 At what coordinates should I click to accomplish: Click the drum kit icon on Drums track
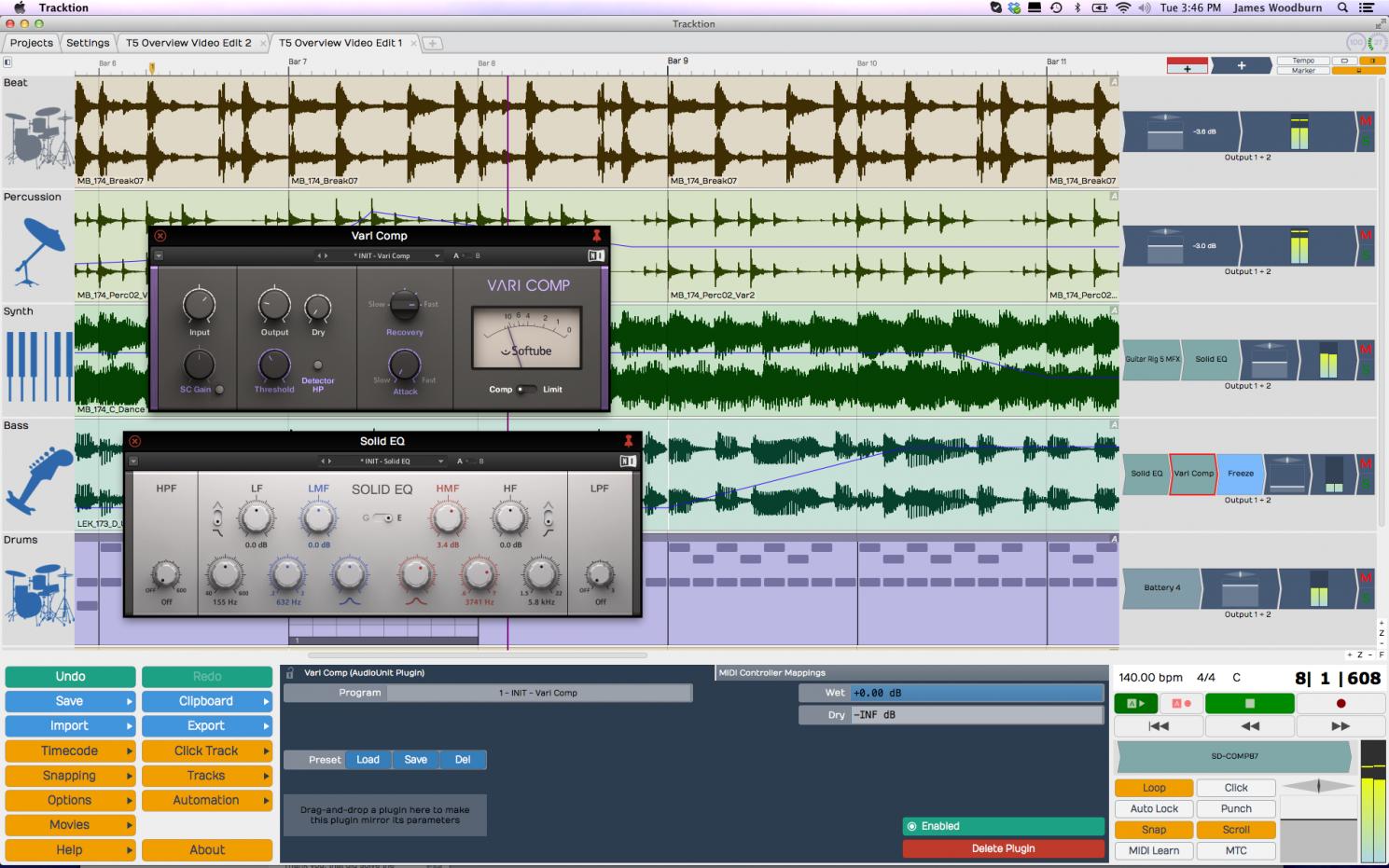37,594
